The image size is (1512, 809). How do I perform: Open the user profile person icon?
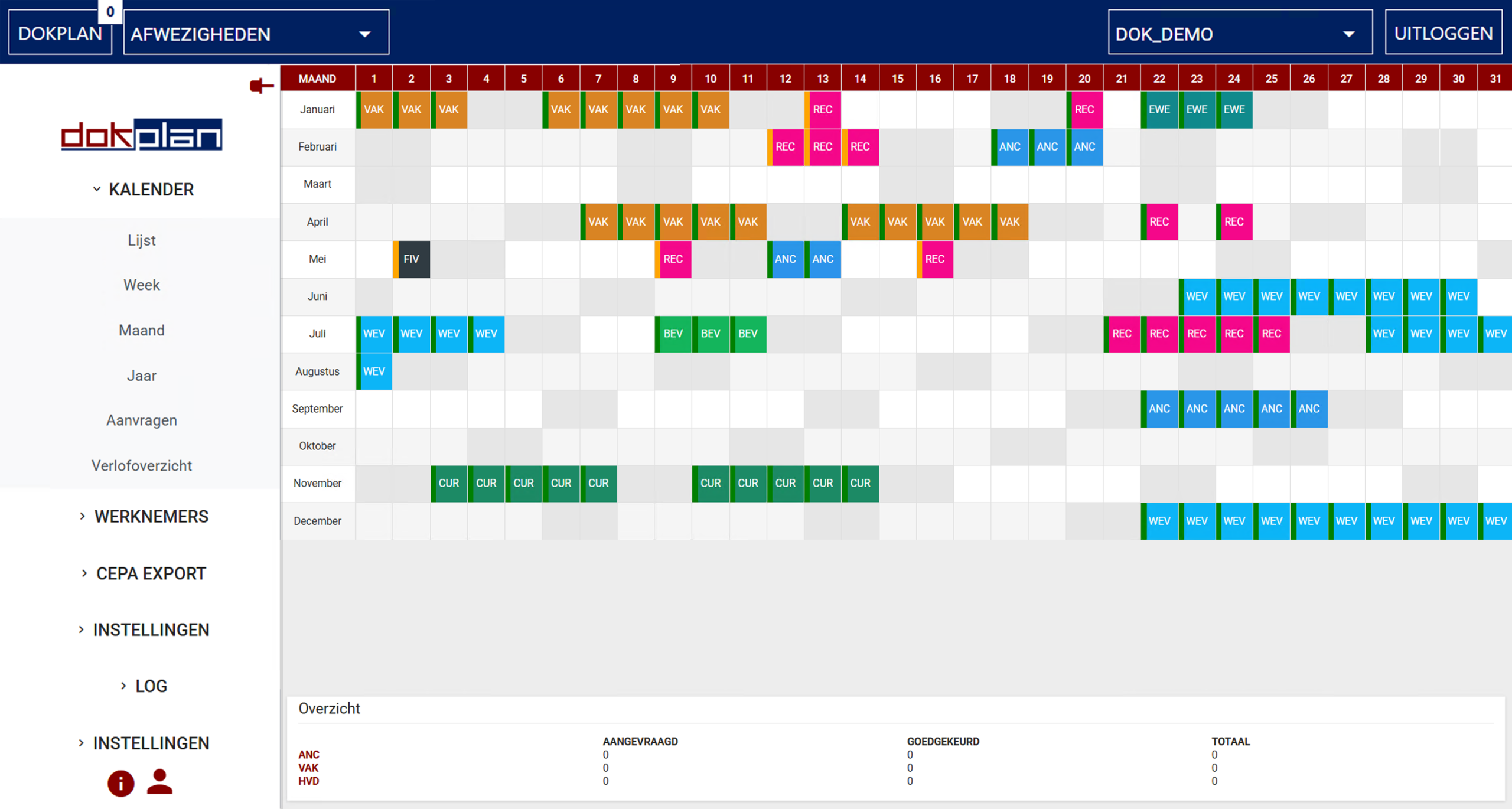[x=159, y=782]
